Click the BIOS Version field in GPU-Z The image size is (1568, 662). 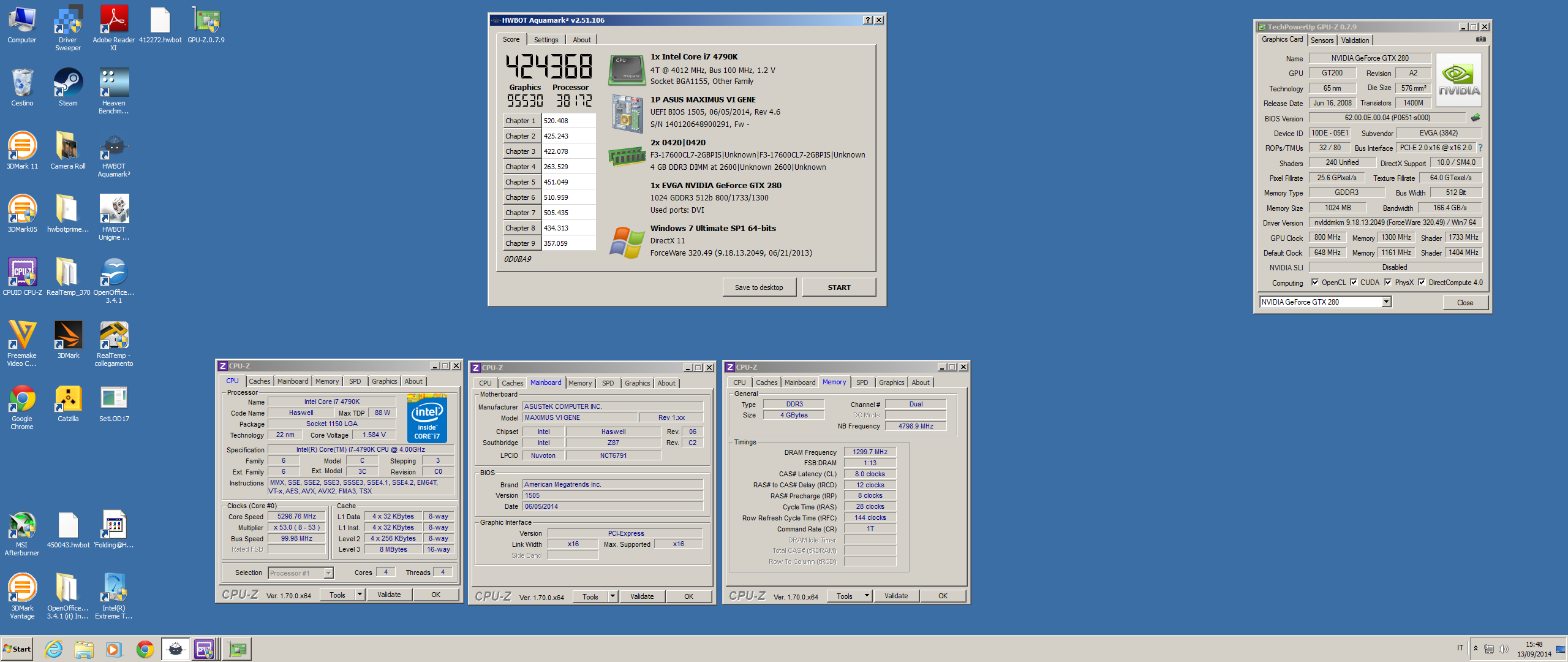click(x=1387, y=118)
